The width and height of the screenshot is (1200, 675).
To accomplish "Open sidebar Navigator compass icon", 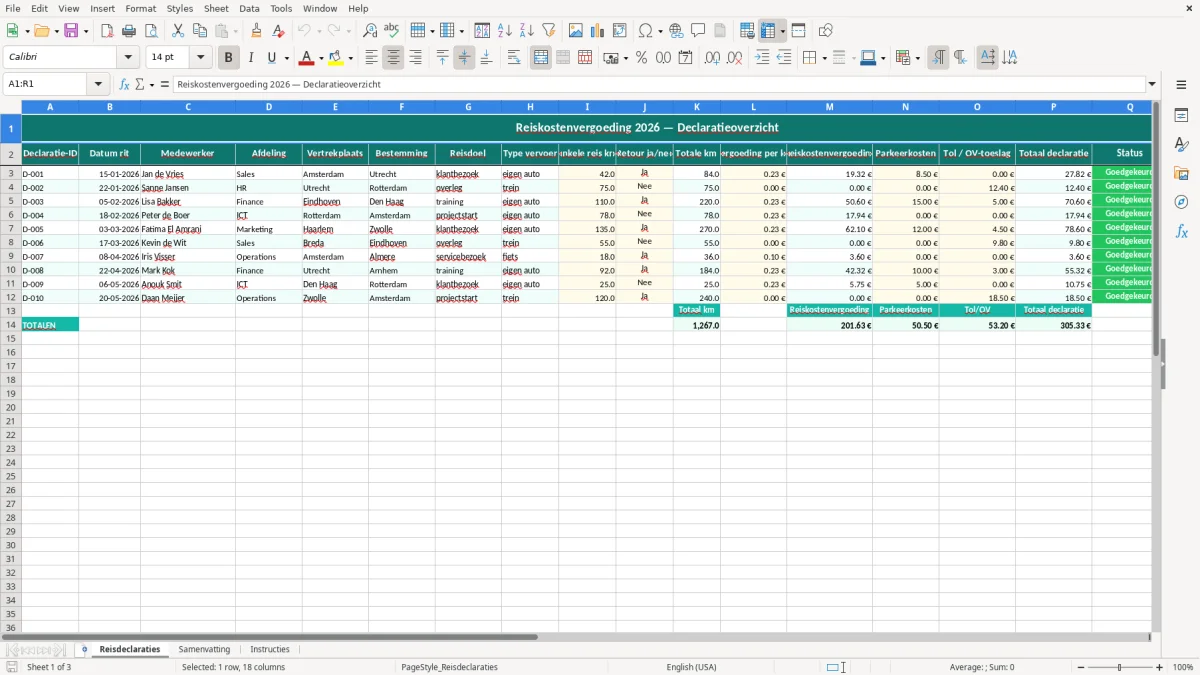I will click(1181, 203).
